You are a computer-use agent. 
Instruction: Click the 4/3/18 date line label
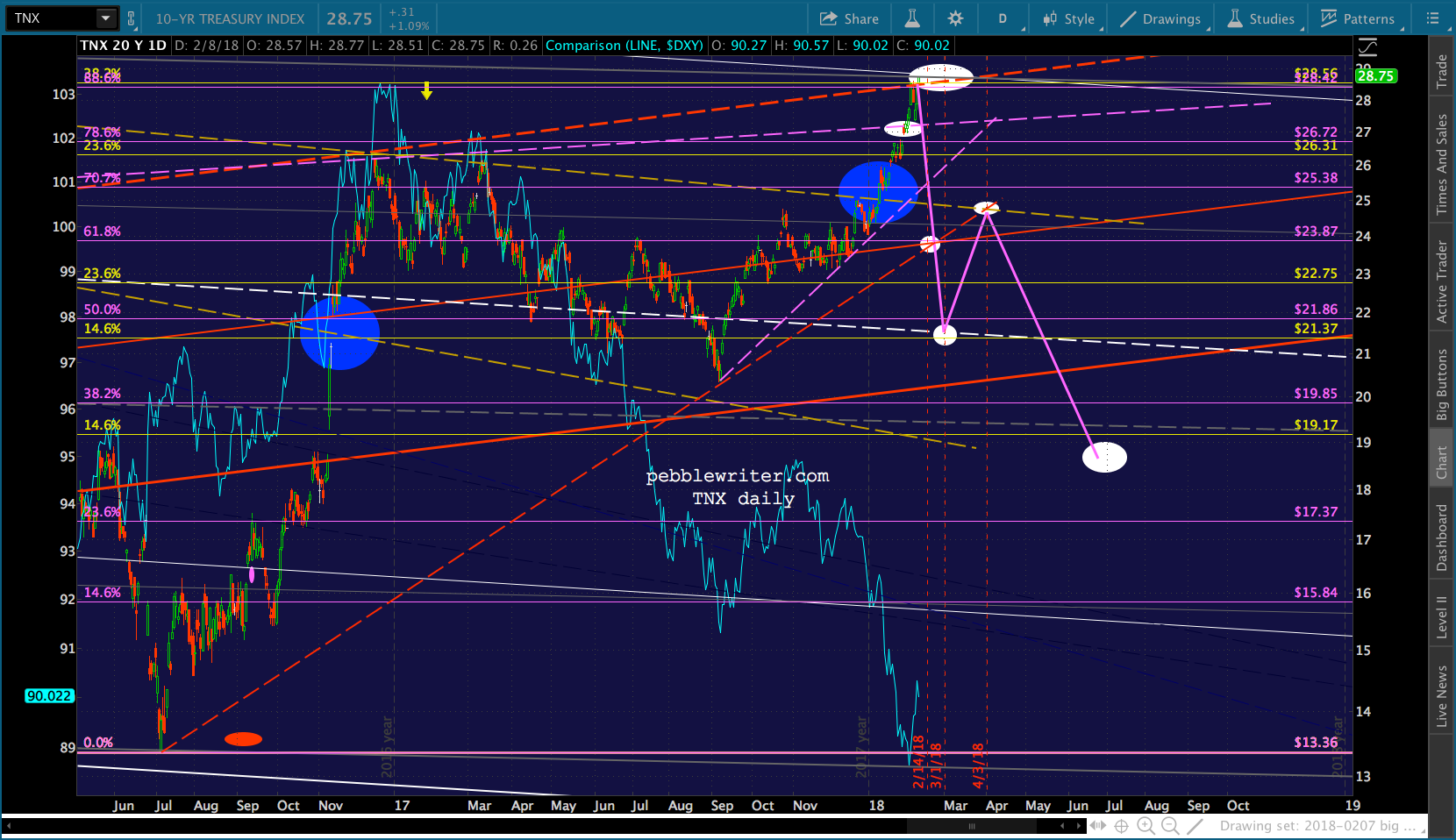click(x=978, y=765)
